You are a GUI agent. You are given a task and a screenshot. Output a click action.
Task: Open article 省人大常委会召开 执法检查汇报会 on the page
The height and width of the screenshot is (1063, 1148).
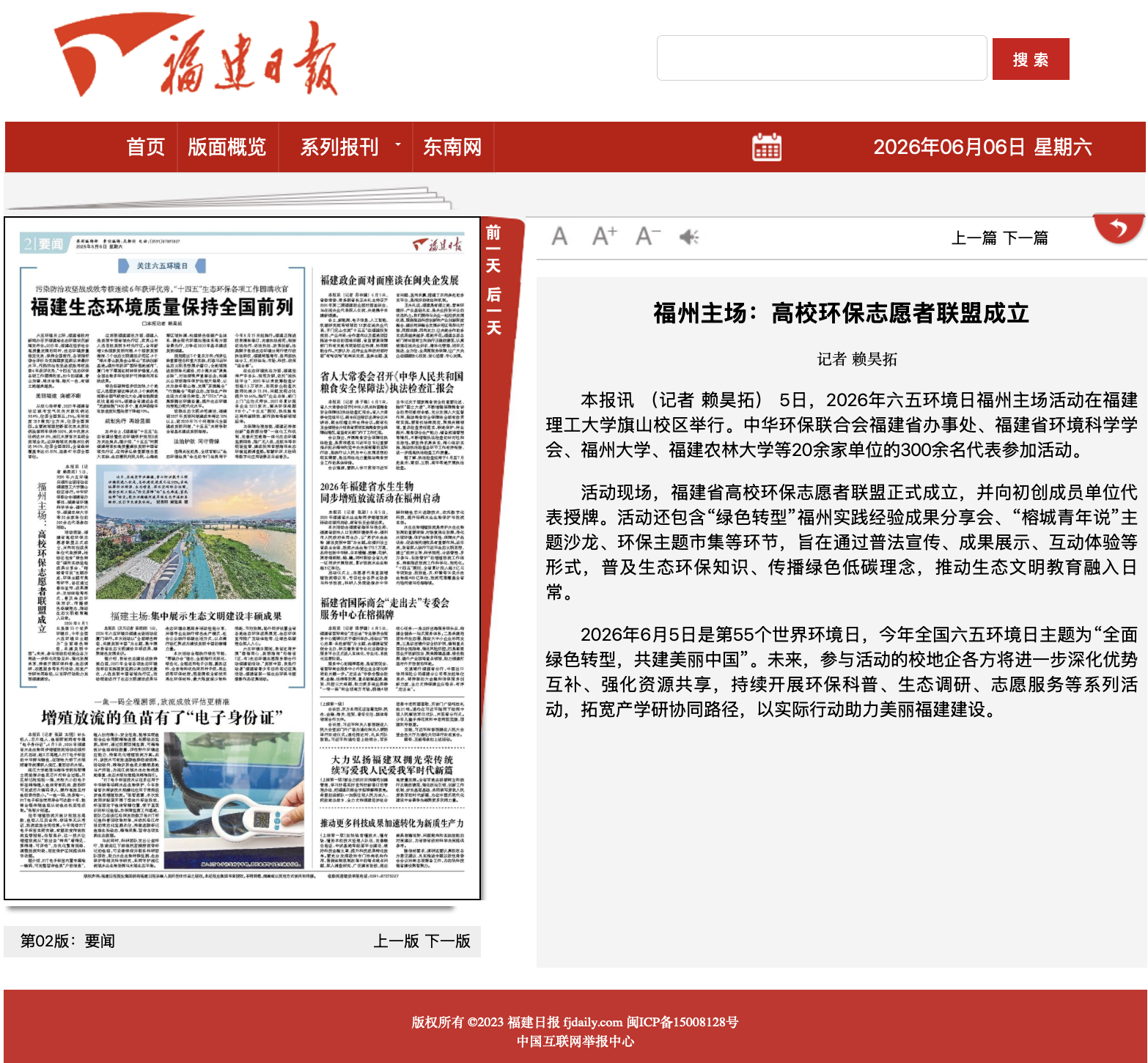[391, 382]
